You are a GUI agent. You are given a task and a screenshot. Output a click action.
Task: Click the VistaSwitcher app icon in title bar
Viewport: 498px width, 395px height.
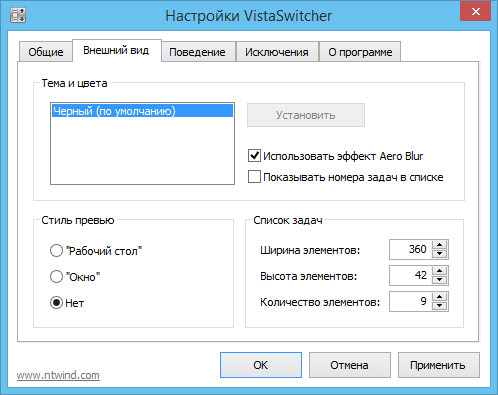(18, 15)
